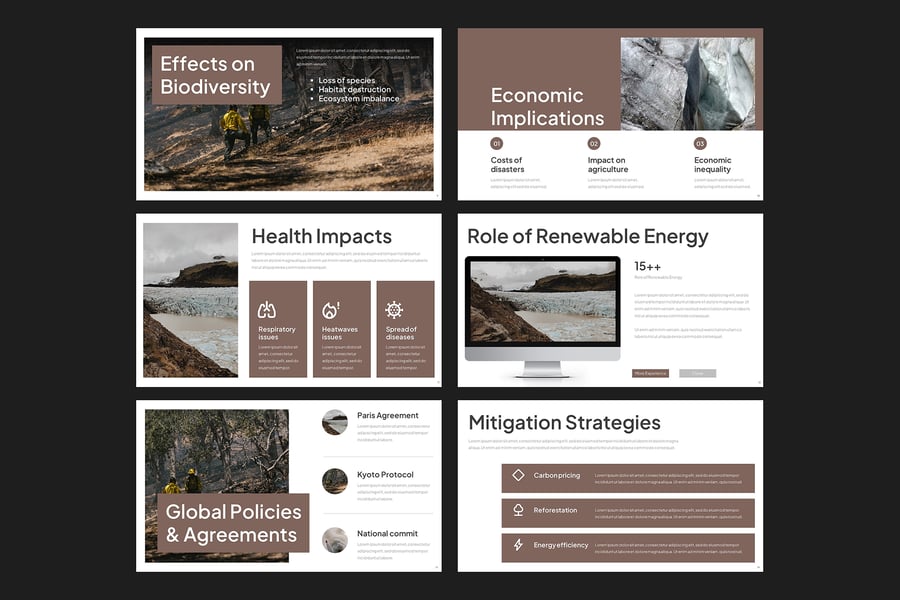Select the Global Policies & Agreements title block

coord(233,523)
